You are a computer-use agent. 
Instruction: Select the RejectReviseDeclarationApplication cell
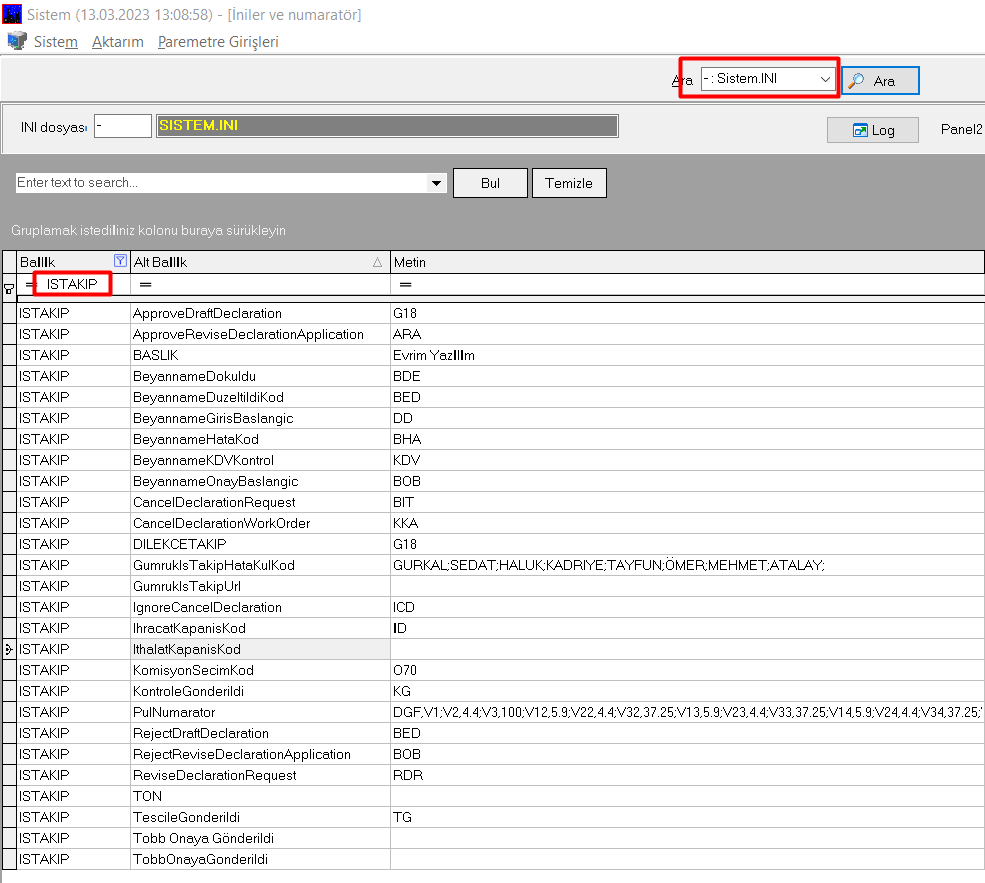click(261, 754)
